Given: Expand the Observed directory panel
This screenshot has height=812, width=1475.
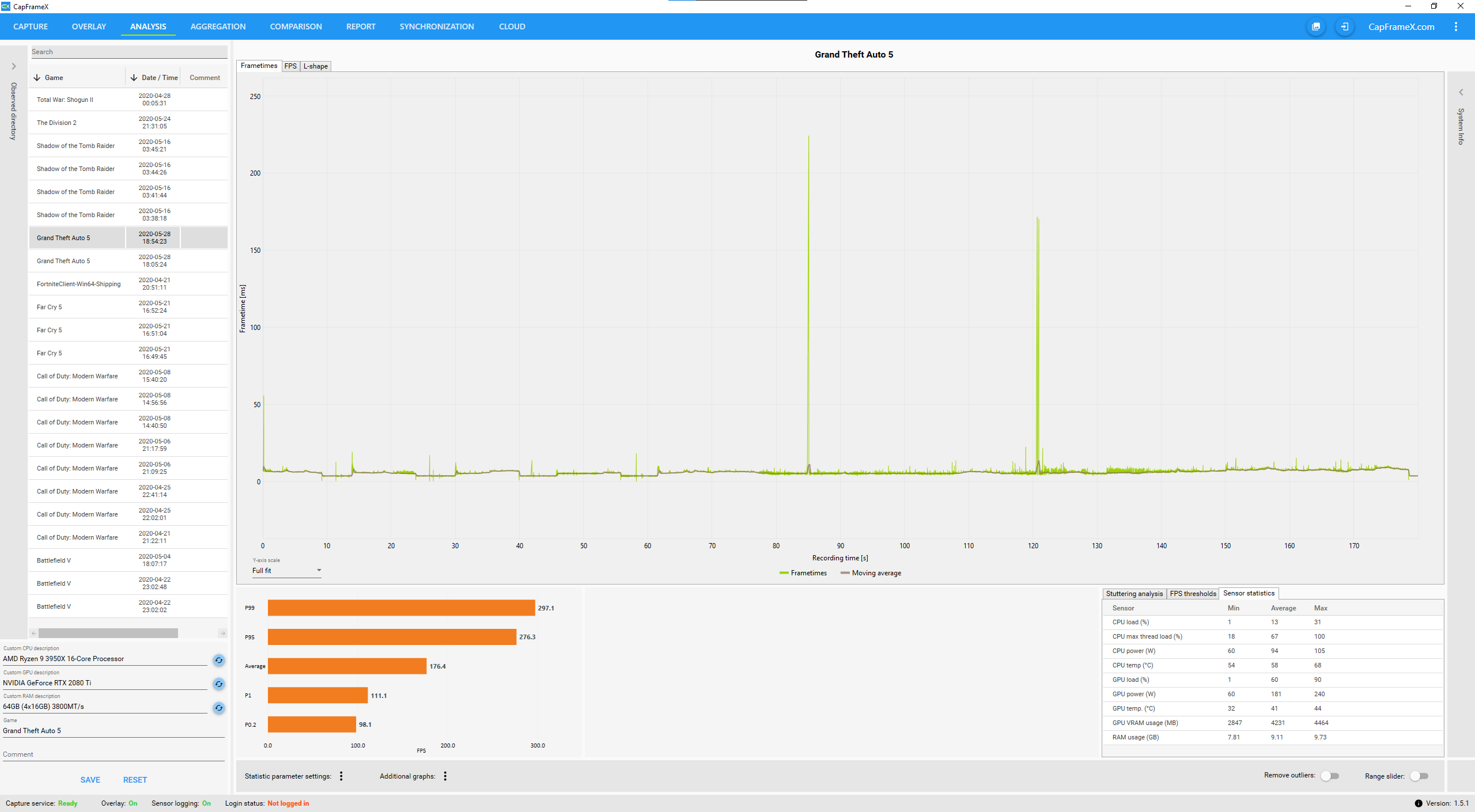Looking at the screenshot, I should point(14,66).
